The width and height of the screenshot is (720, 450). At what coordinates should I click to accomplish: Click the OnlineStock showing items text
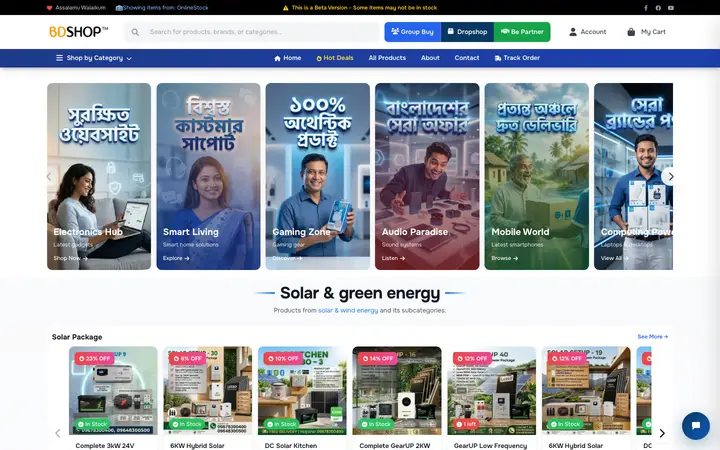tap(162, 8)
